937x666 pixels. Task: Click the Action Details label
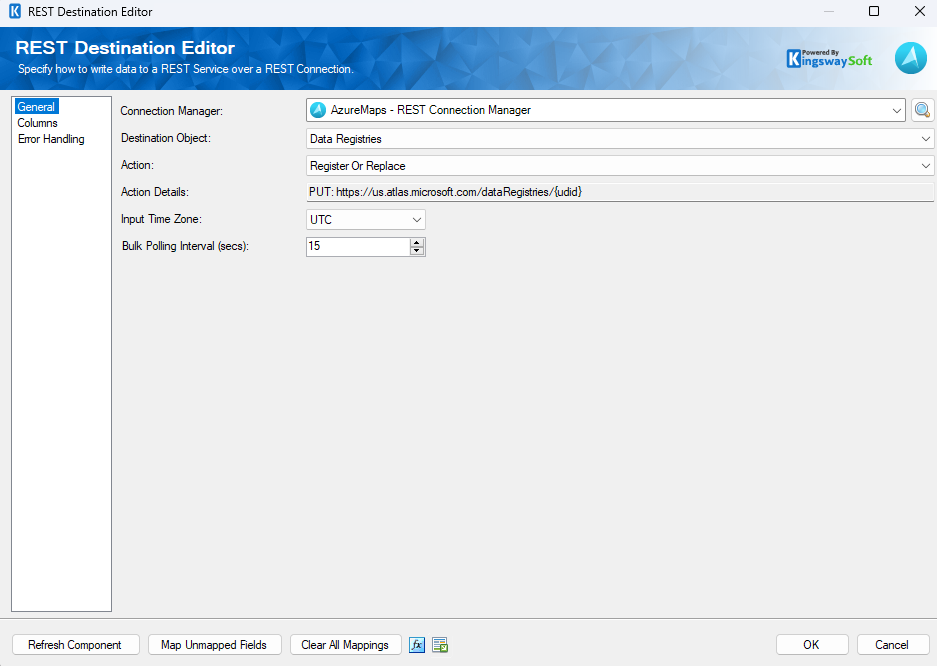(x=155, y=192)
